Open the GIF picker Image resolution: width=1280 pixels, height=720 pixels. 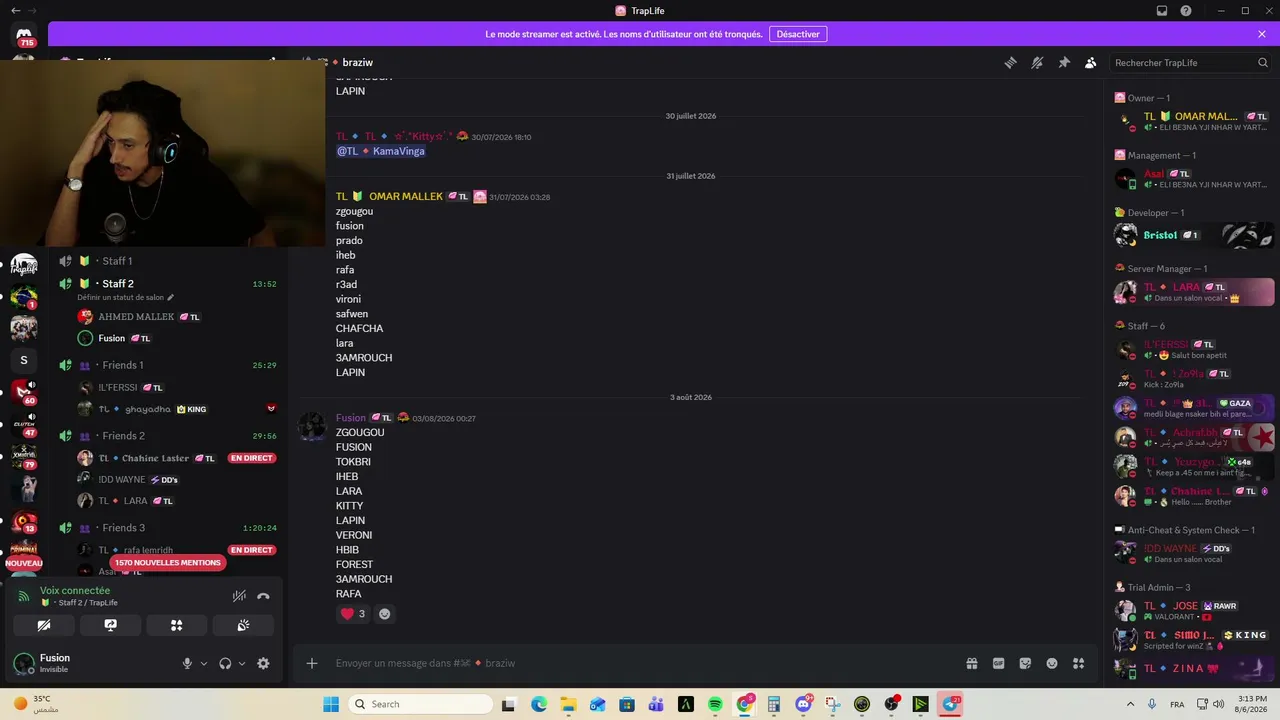[x=998, y=663]
